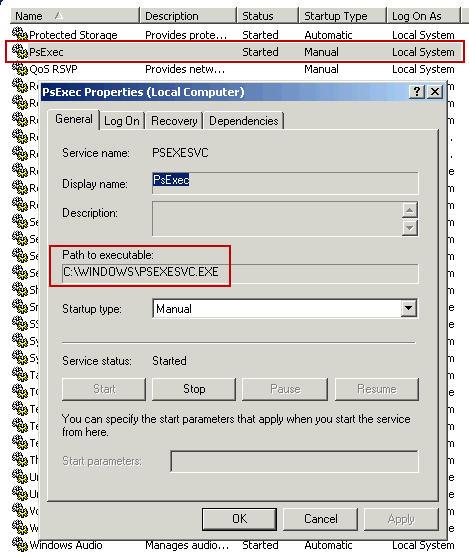Select the QoS RSVP service name
Screen dimensions: 469x552
coord(53,69)
